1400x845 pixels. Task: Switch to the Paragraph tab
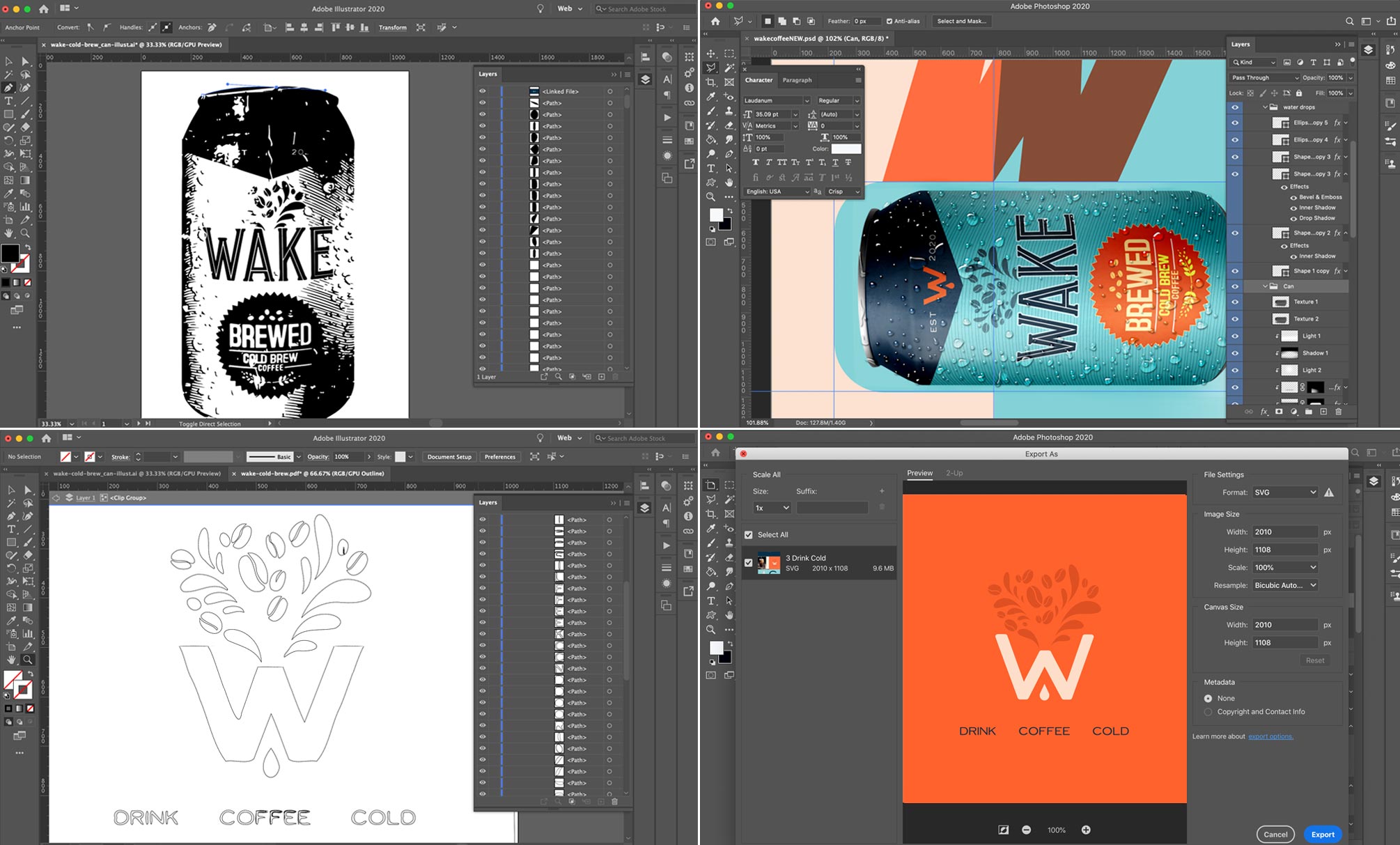pyautogui.click(x=797, y=80)
